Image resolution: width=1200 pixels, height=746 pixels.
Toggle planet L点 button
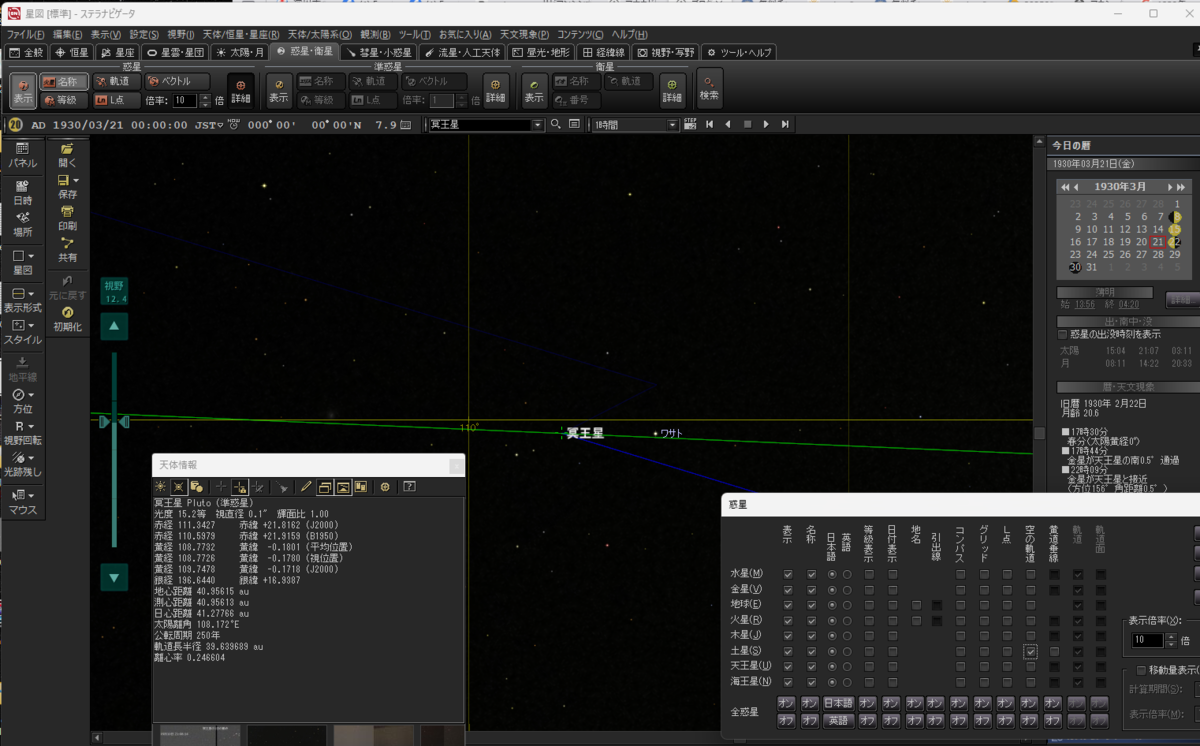point(116,100)
